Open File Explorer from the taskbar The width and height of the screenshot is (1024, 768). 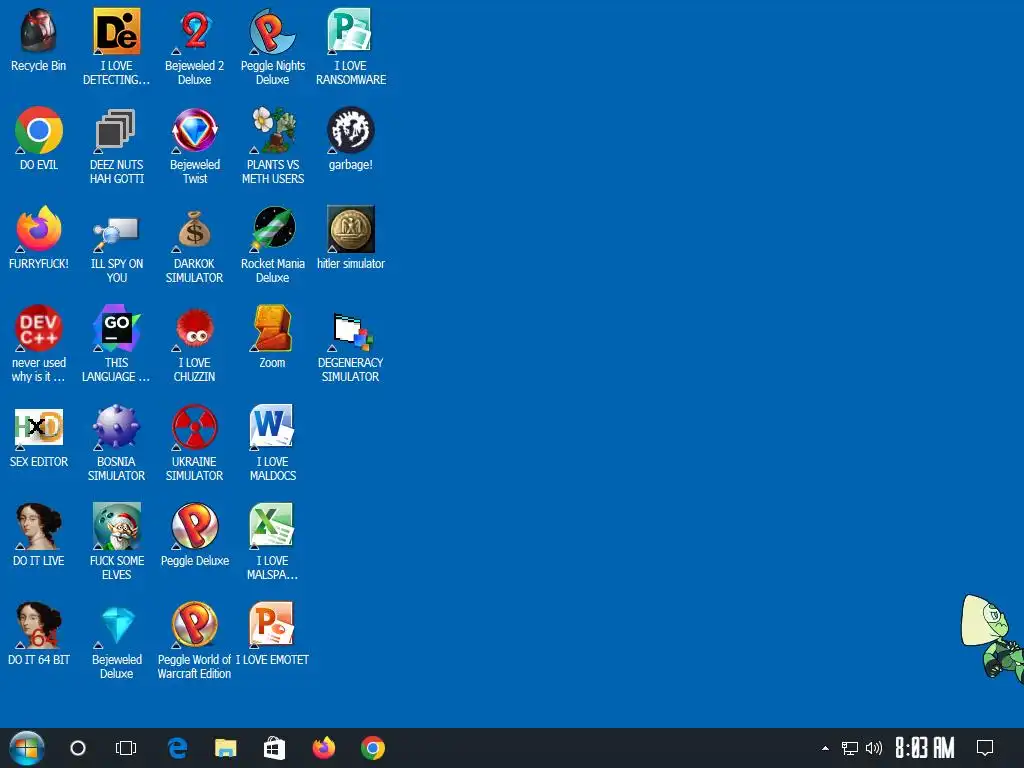pyautogui.click(x=225, y=748)
